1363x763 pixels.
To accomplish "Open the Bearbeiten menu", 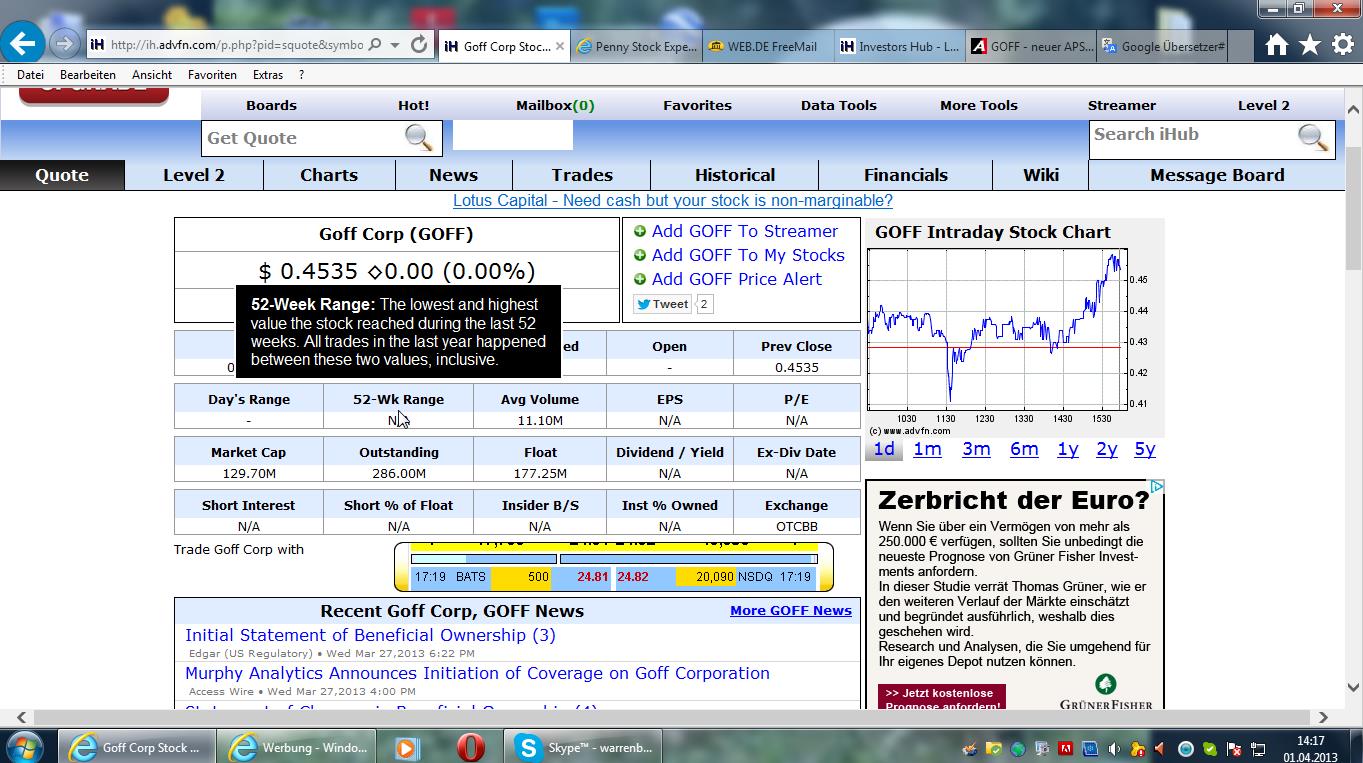I will [88, 75].
